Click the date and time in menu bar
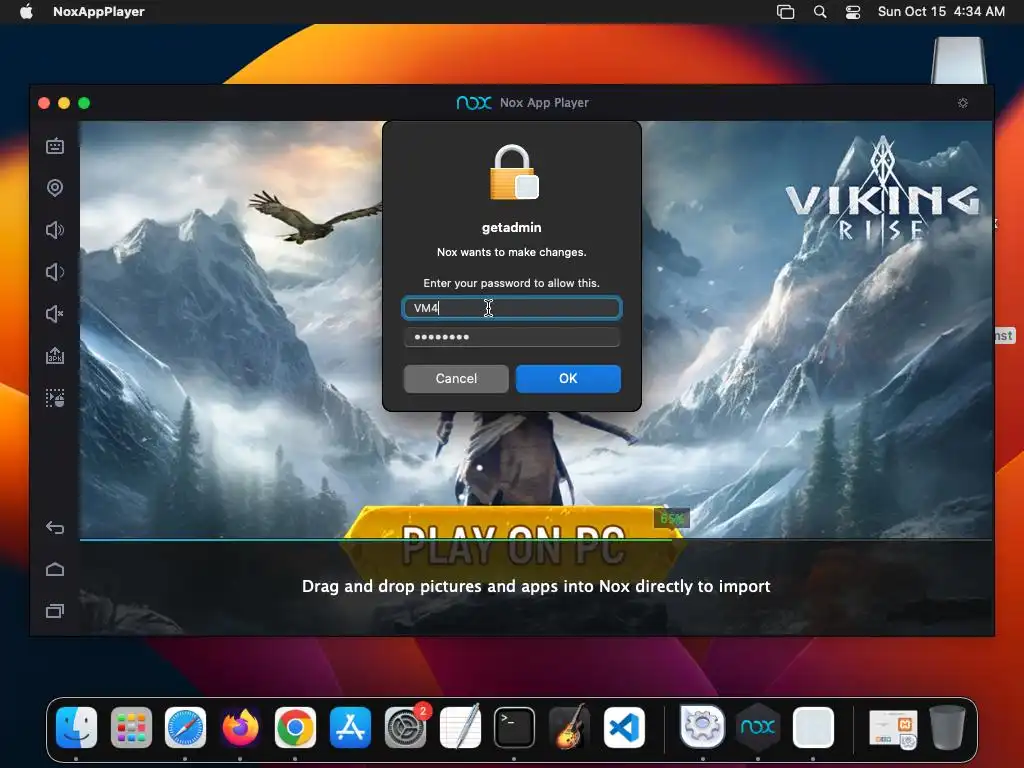This screenshot has width=1024, height=768. tap(941, 11)
